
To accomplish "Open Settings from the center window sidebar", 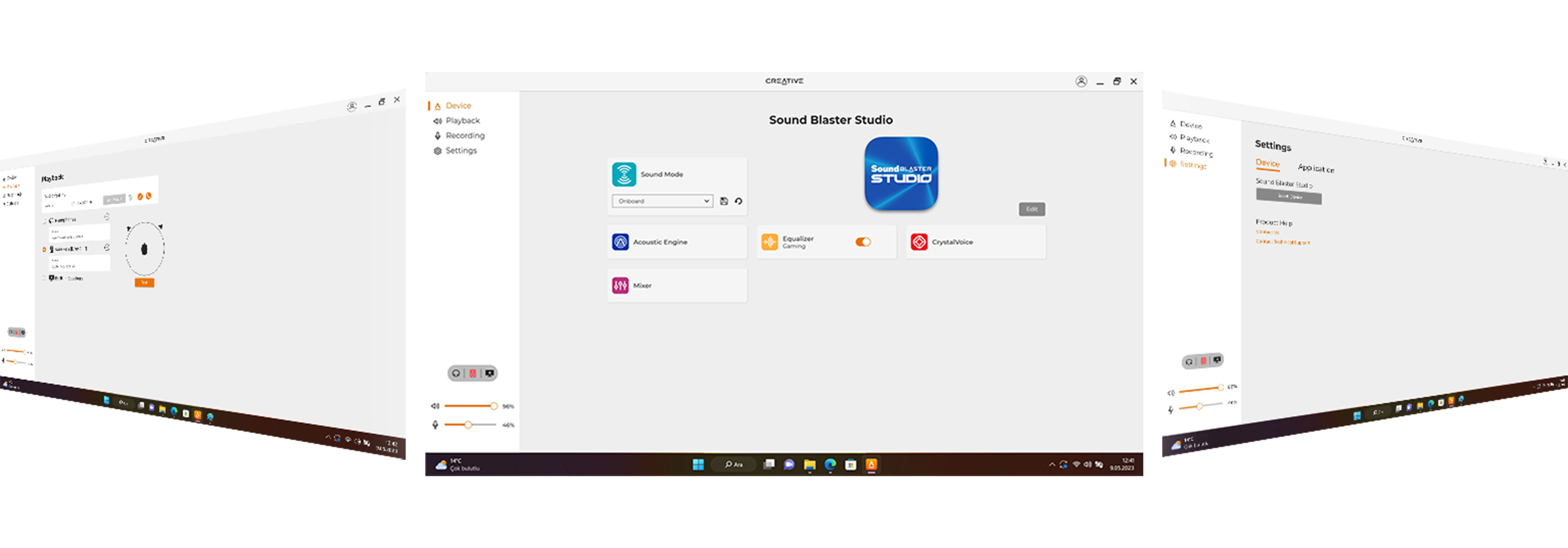I will click(461, 151).
